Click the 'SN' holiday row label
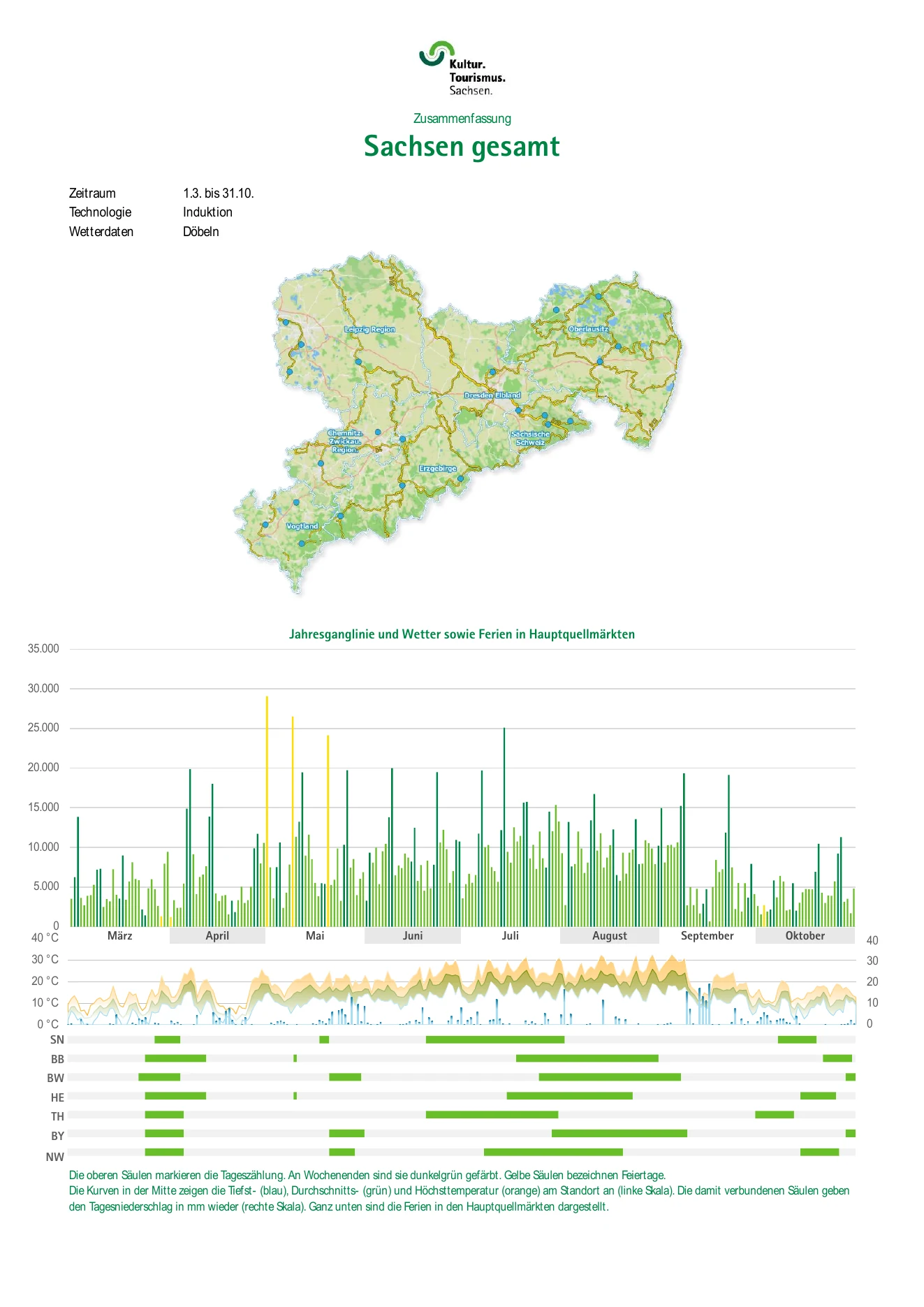Screen dimensions: 924x1307 [x=57, y=1039]
